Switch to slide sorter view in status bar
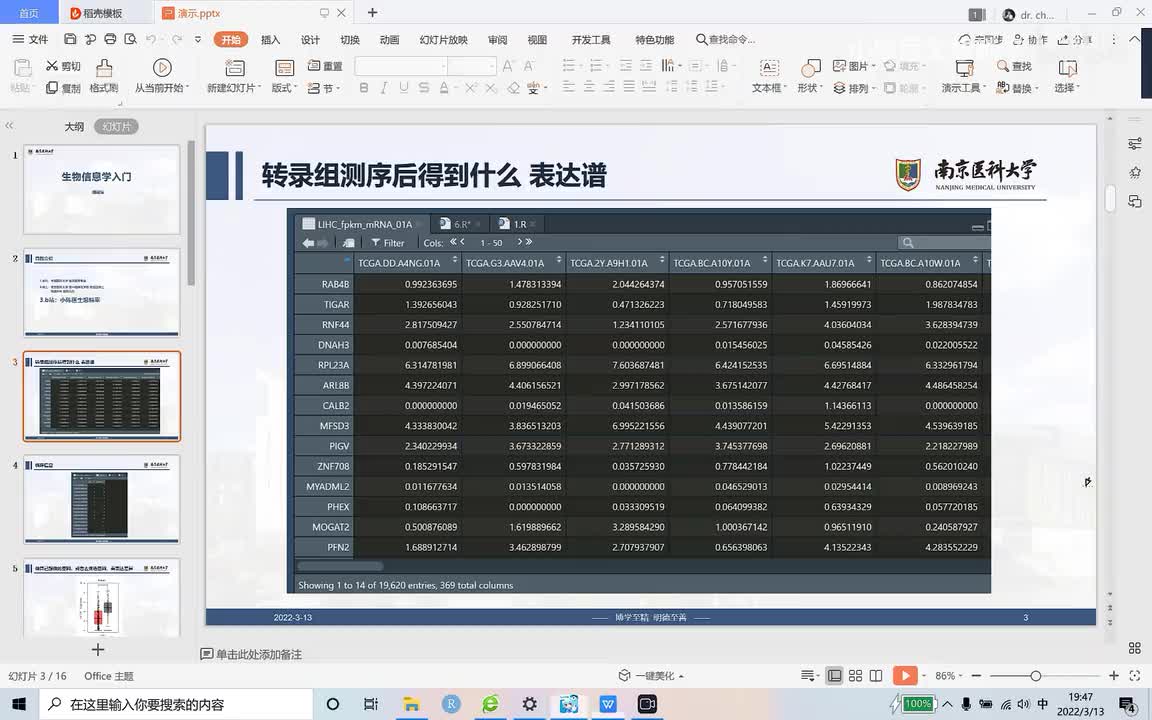Image resolution: width=1152 pixels, height=720 pixels. 855,676
